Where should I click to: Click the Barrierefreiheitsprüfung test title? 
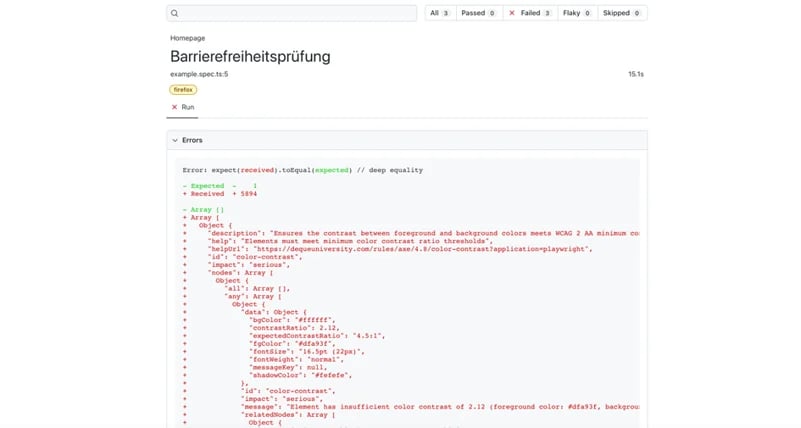pos(250,57)
